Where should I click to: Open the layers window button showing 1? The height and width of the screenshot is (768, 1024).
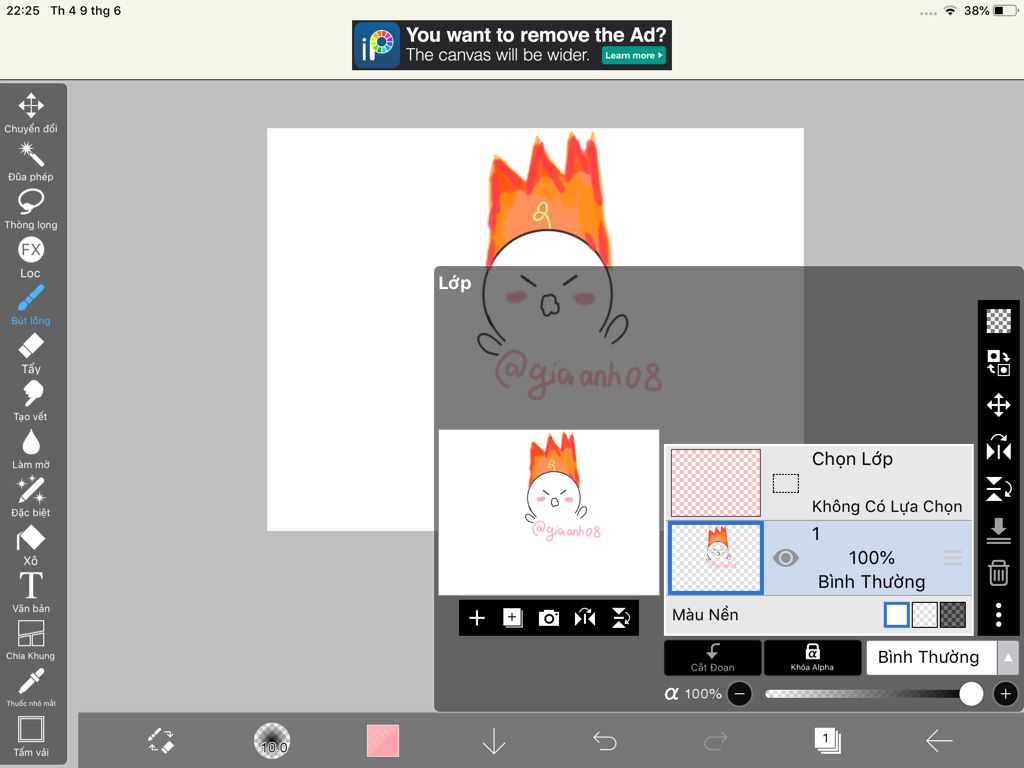[827, 741]
